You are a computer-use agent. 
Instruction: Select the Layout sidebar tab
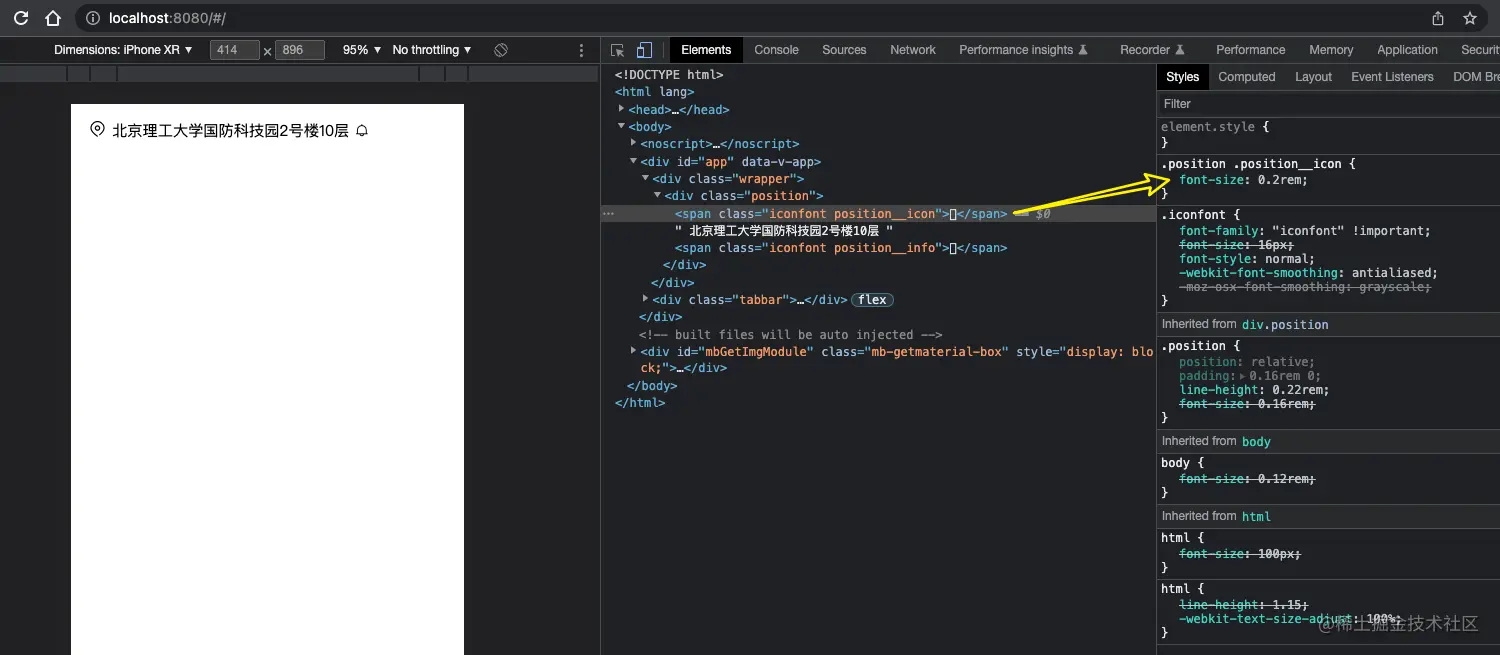tap(1313, 77)
